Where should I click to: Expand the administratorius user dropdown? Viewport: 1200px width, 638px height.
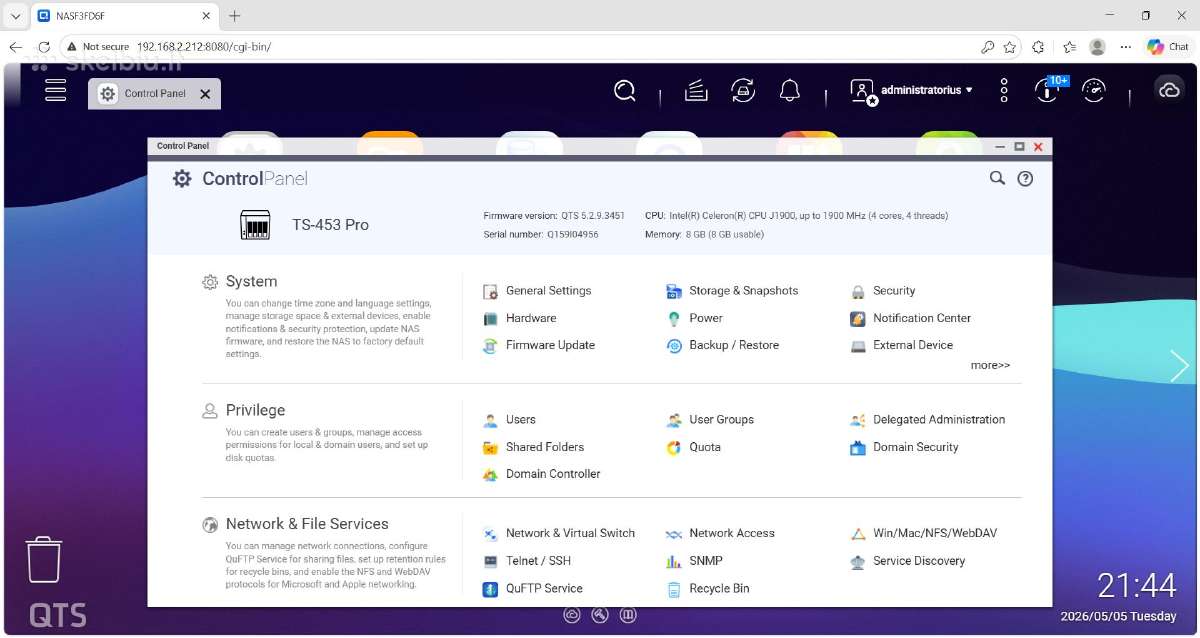click(x=912, y=91)
